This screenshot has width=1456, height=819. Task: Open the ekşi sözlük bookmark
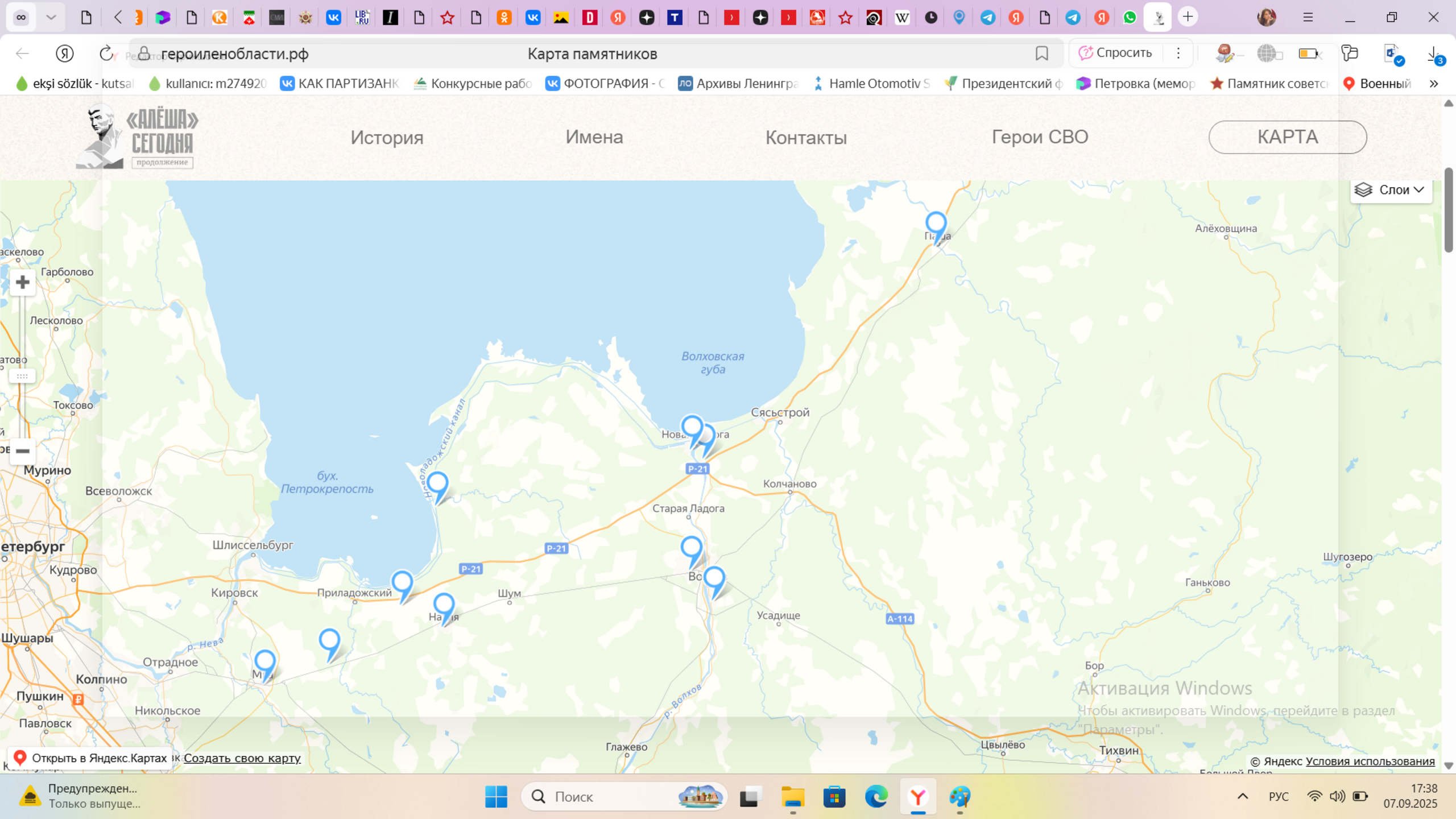75,84
